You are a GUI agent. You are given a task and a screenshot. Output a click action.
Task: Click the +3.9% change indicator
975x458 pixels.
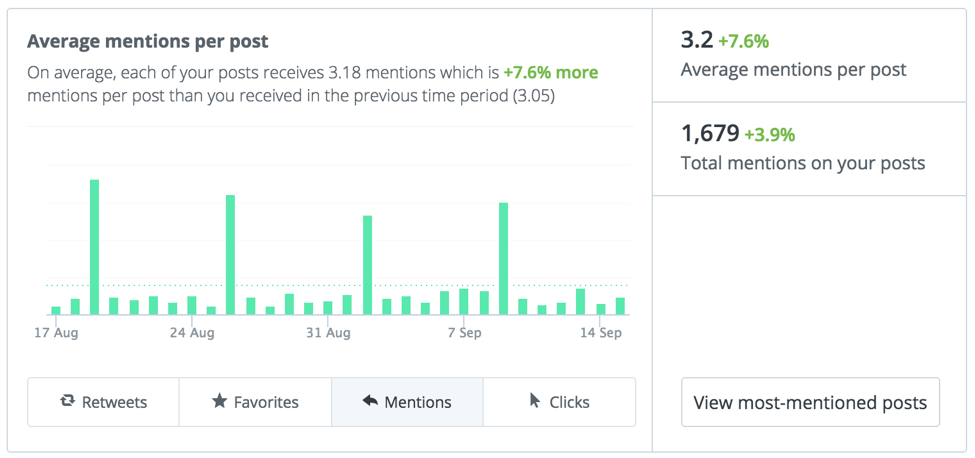[x=770, y=135]
